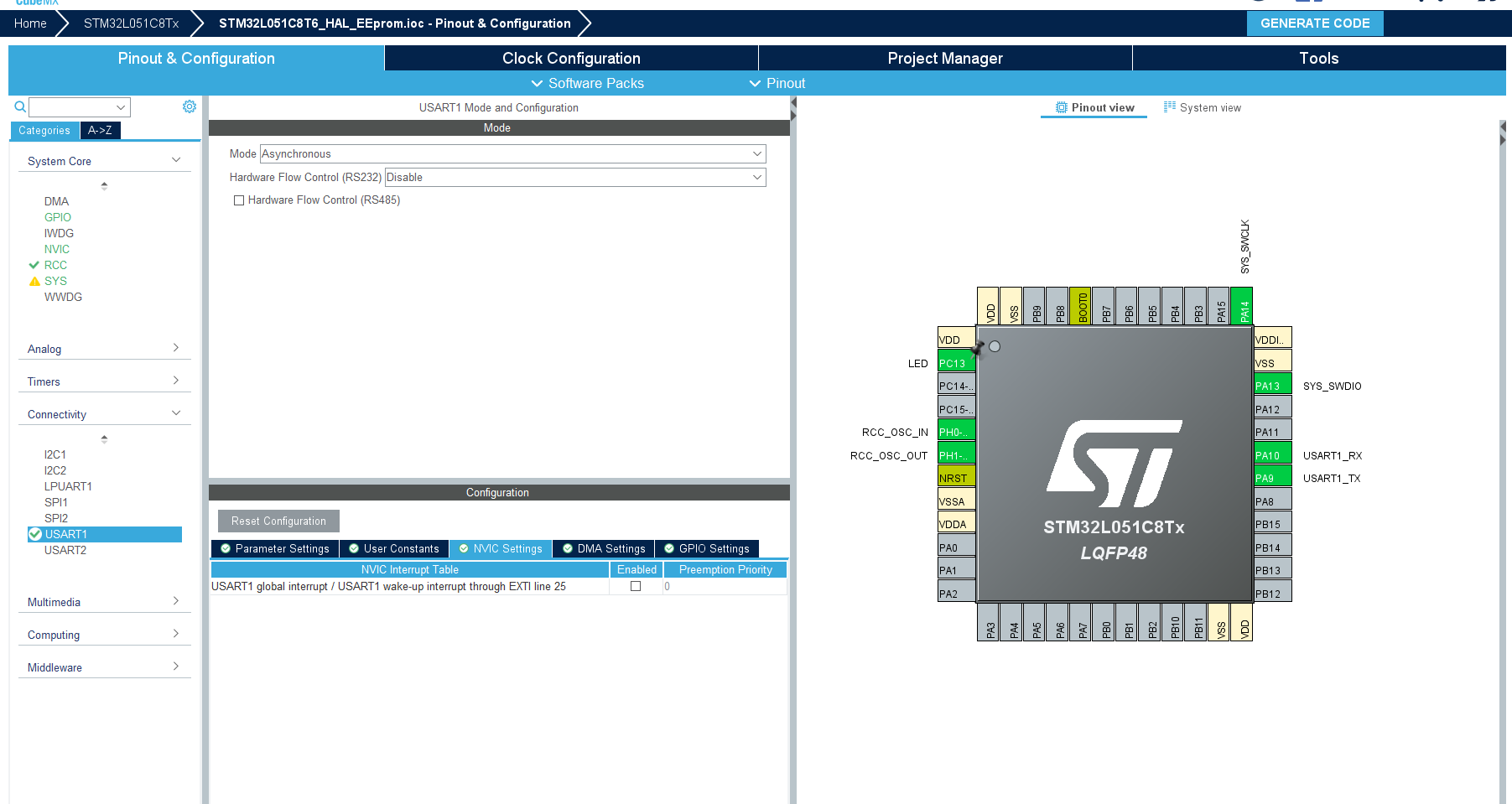Click the CubeMX logo in the top-left corner
Image resolution: width=1512 pixels, height=804 pixels.
coord(35,3)
